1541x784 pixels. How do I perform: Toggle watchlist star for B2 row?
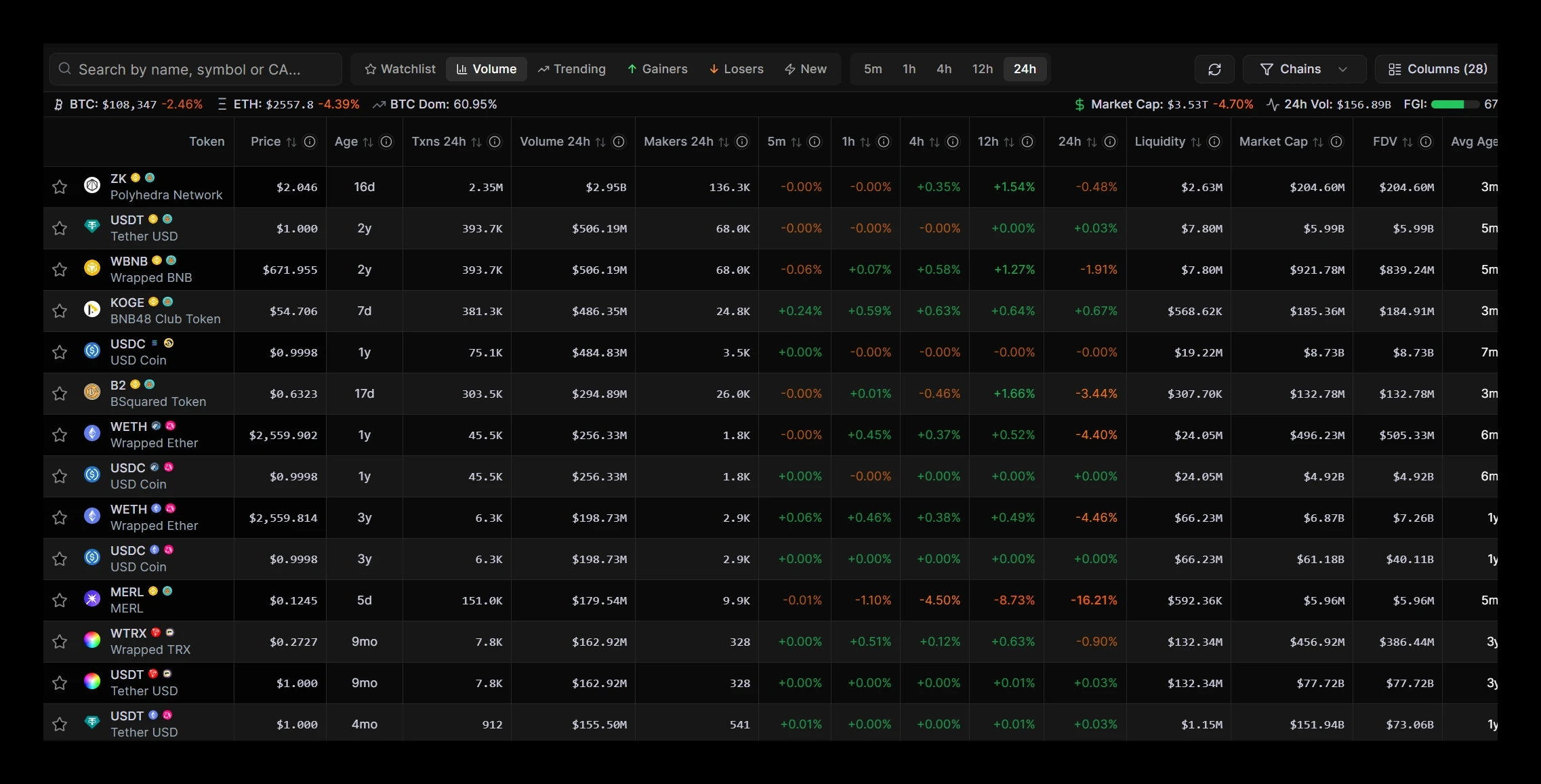pyautogui.click(x=60, y=394)
